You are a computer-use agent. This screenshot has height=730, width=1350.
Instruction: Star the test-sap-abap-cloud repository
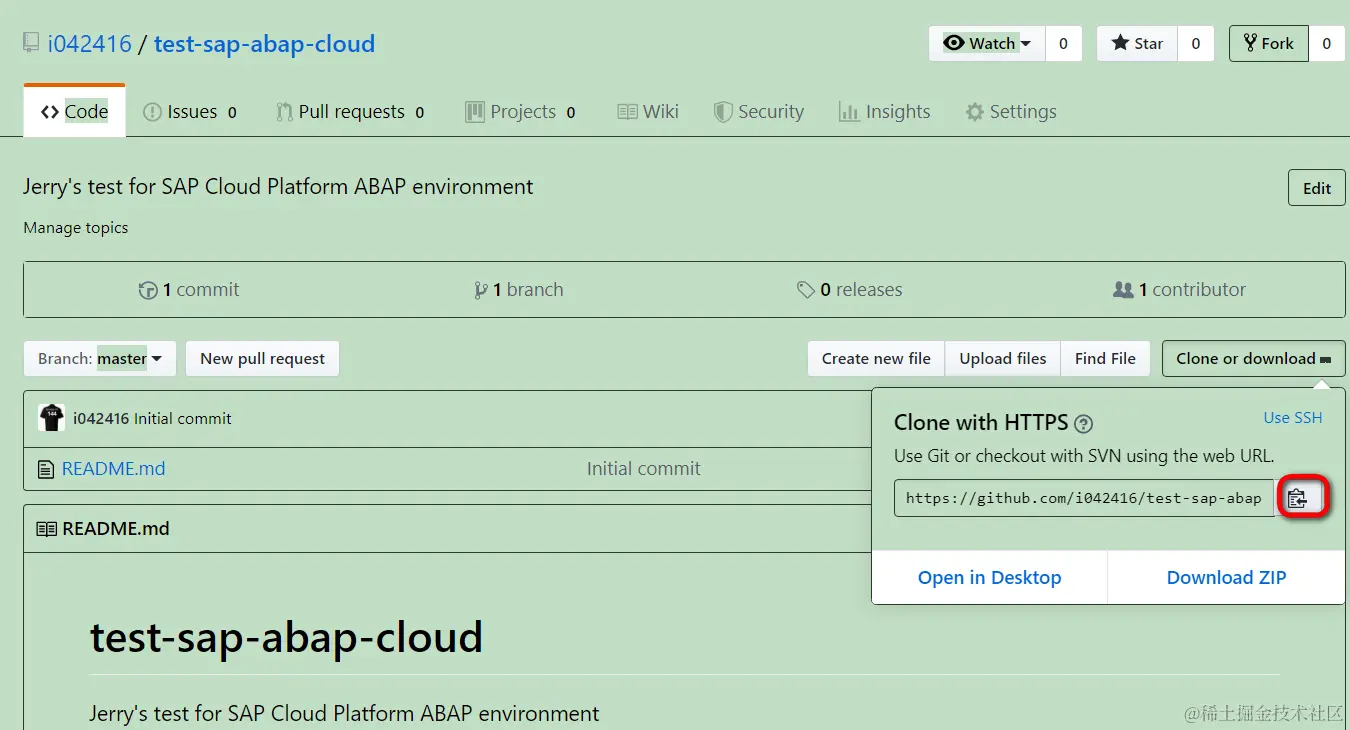1137,43
